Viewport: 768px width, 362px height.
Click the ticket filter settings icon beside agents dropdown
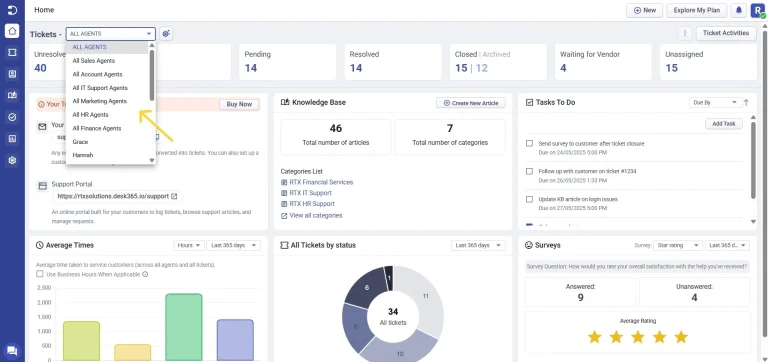tap(166, 34)
